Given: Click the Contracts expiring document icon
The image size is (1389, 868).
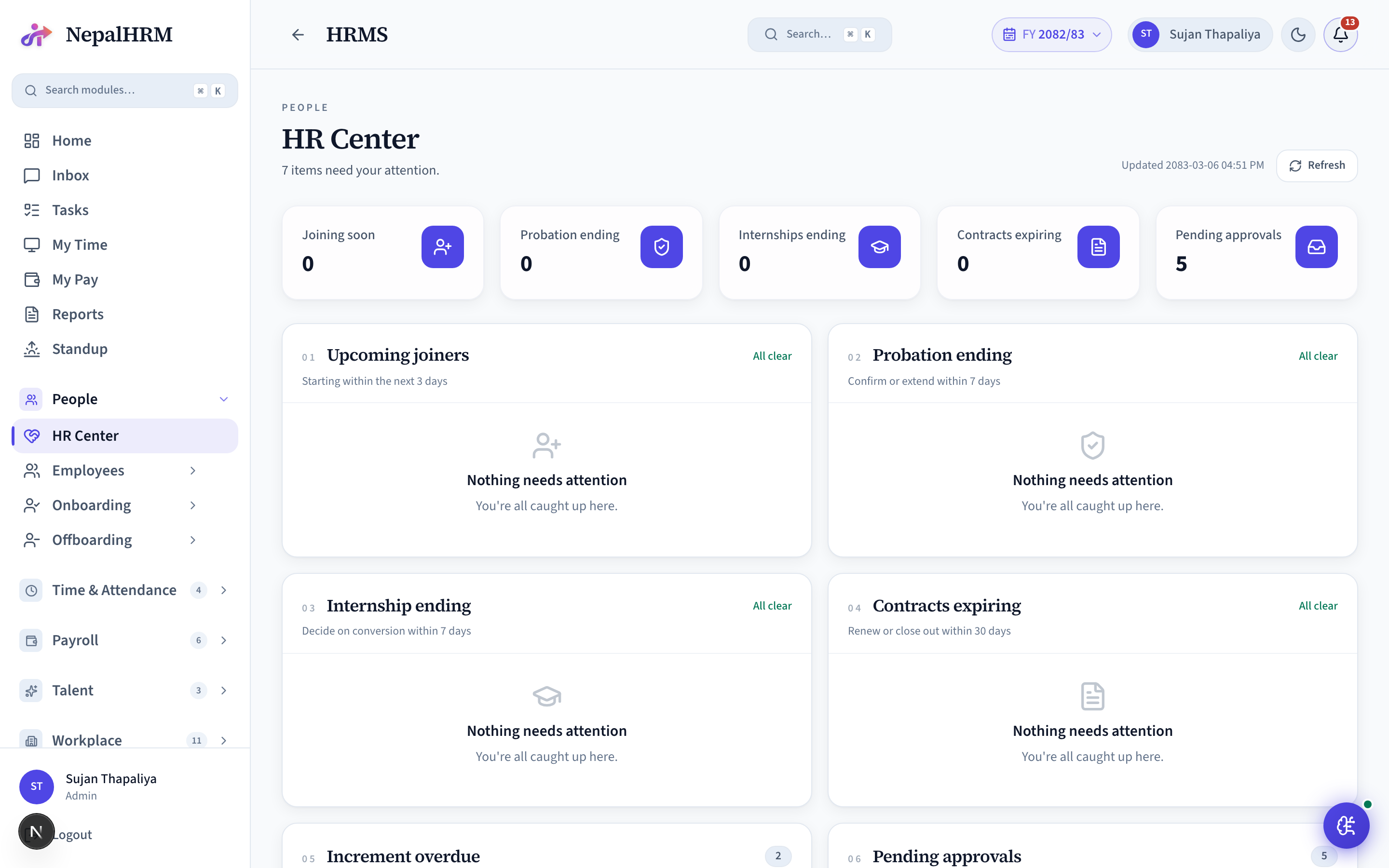Looking at the screenshot, I should pyautogui.click(x=1098, y=247).
